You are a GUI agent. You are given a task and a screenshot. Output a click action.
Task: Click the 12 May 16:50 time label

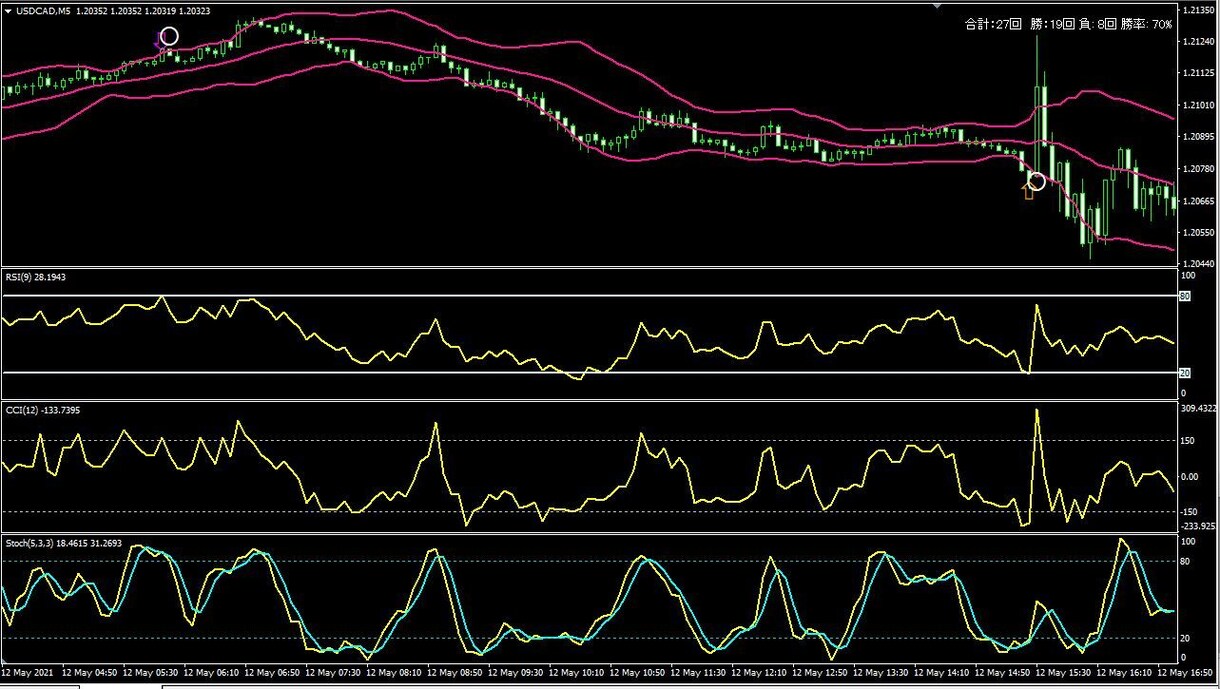point(1186,672)
